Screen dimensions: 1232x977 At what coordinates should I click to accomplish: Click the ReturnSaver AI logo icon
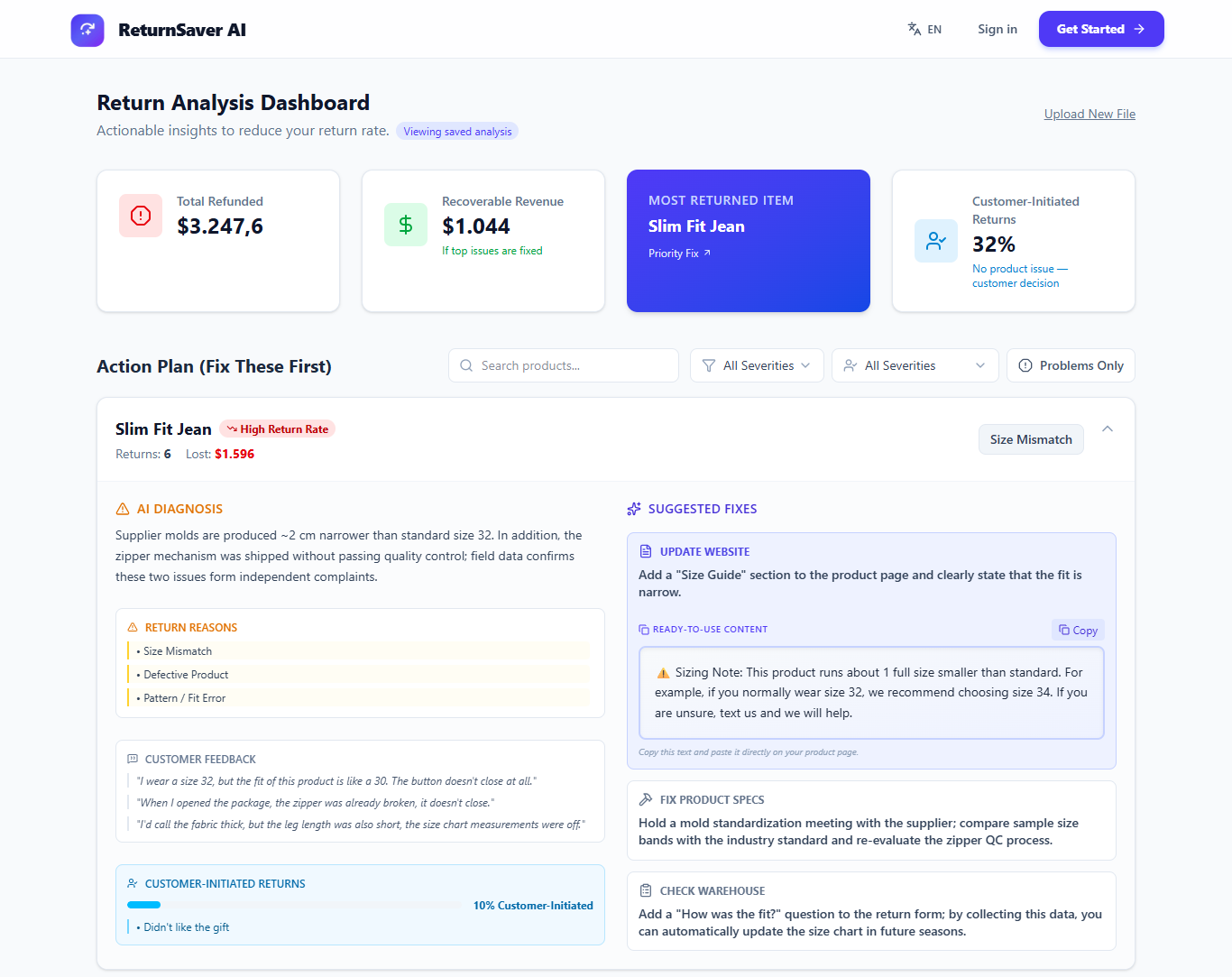(x=87, y=29)
